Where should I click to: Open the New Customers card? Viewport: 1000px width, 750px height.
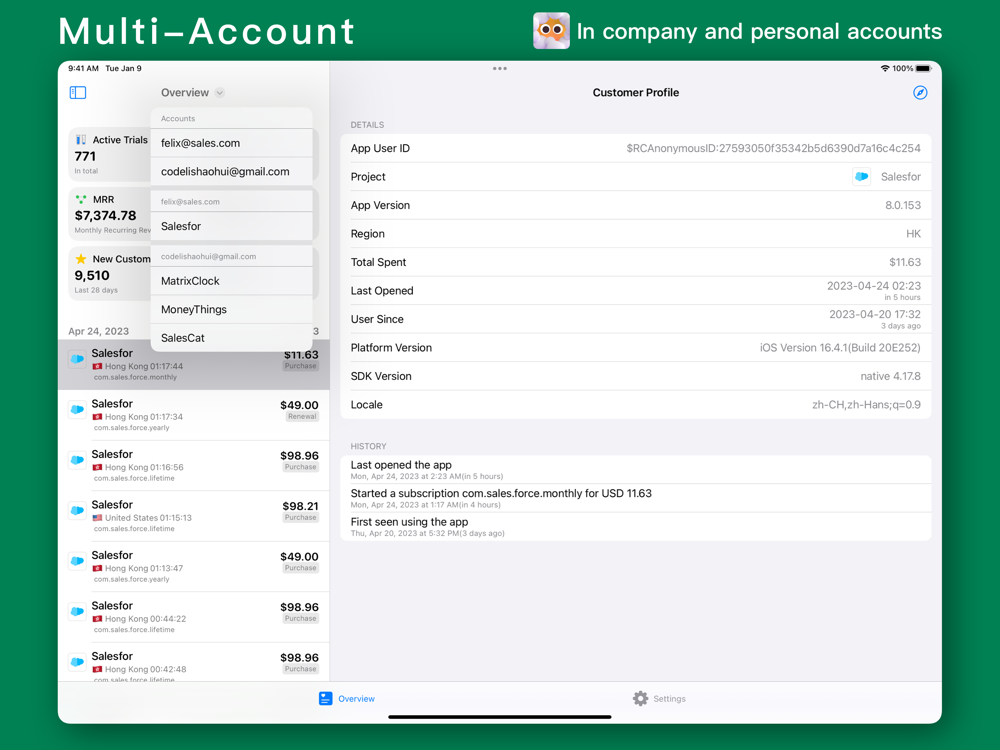pos(110,273)
